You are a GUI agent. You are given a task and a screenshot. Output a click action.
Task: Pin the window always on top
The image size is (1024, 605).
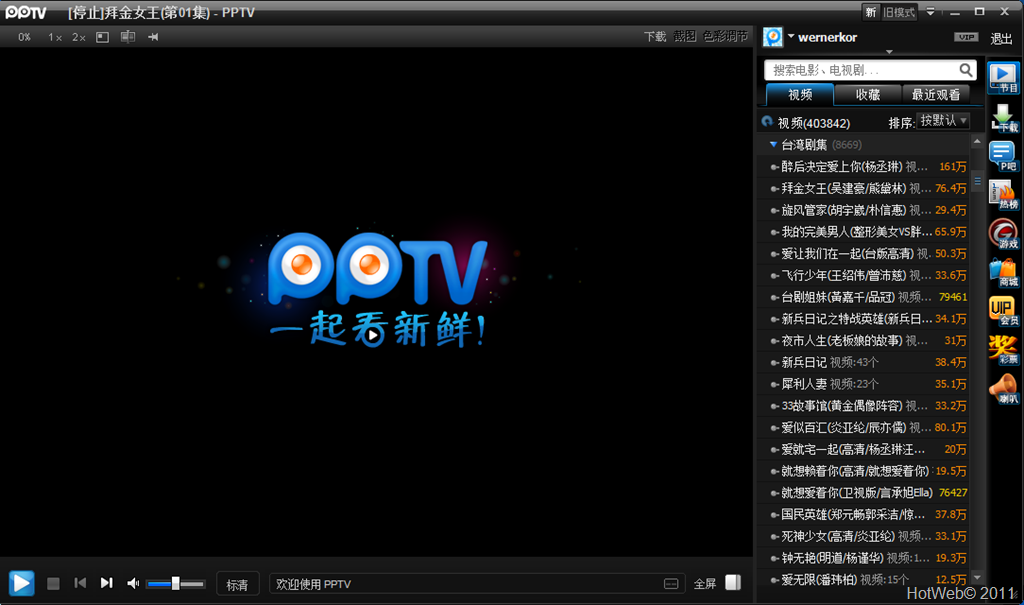pyautogui.click(x=153, y=37)
